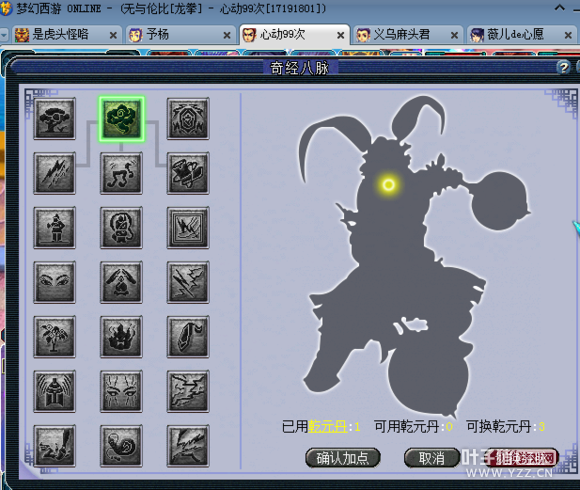Select the weeping eyes skill icon
580x490 pixels.
tap(121, 391)
